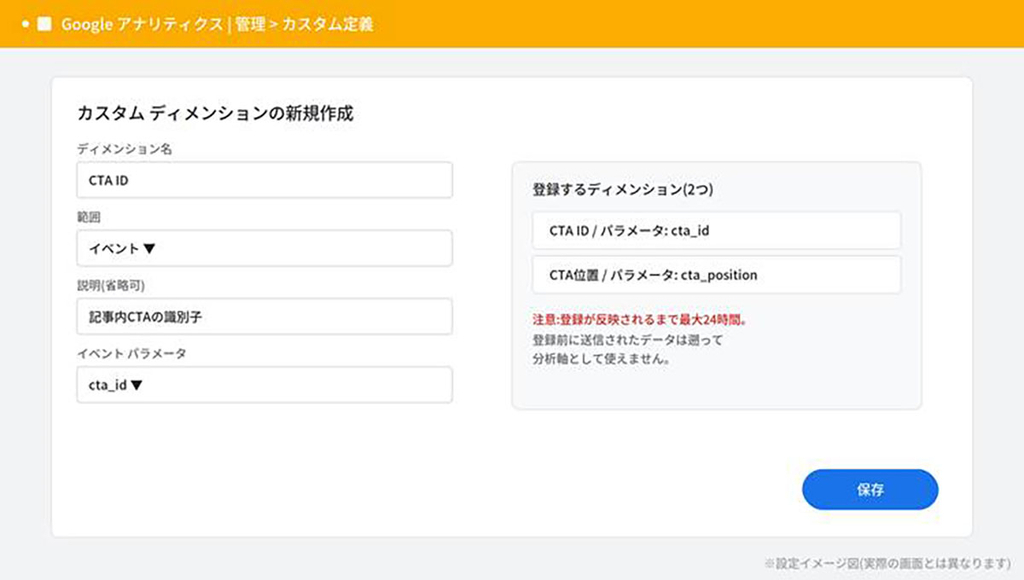Click the text 分析軸として使えません。
This screenshot has height=580, width=1024.
[601, 359]
